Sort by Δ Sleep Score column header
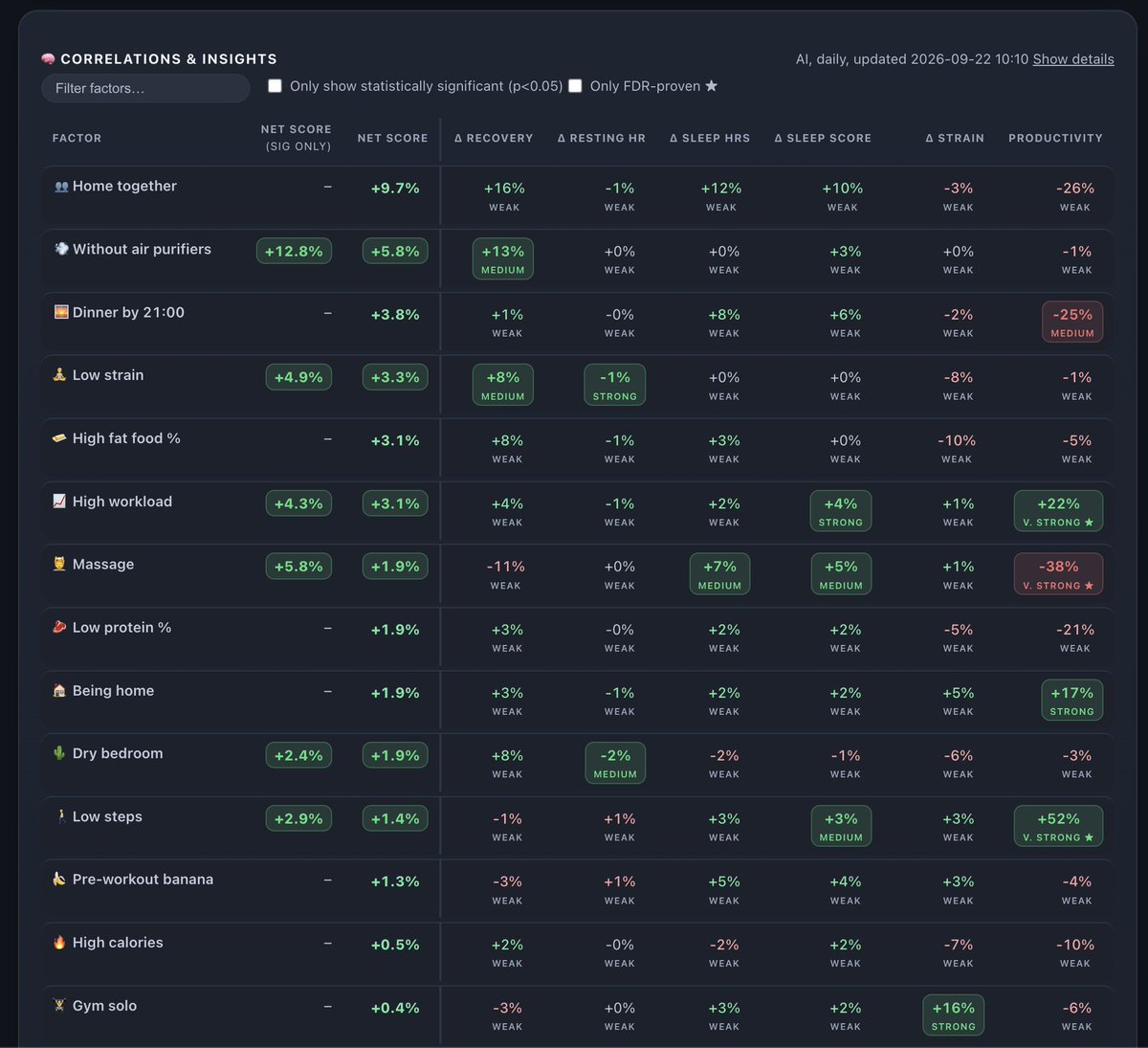Screen dimensions: 1148x1048 pos(823,138)
